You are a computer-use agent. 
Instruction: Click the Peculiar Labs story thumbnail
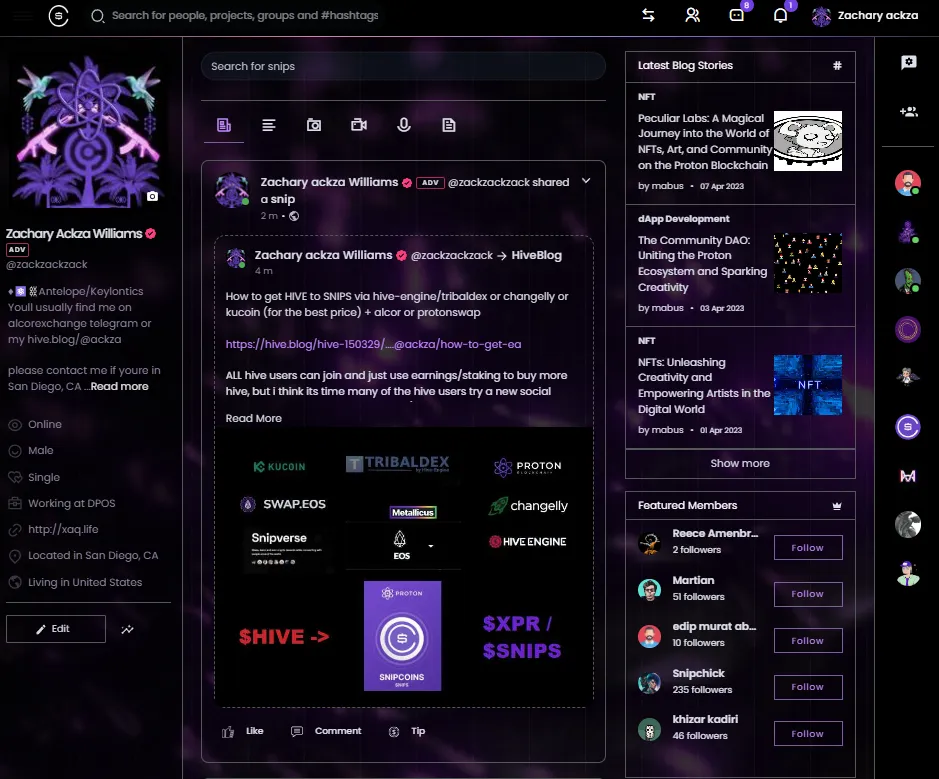[x=808, y=141]
